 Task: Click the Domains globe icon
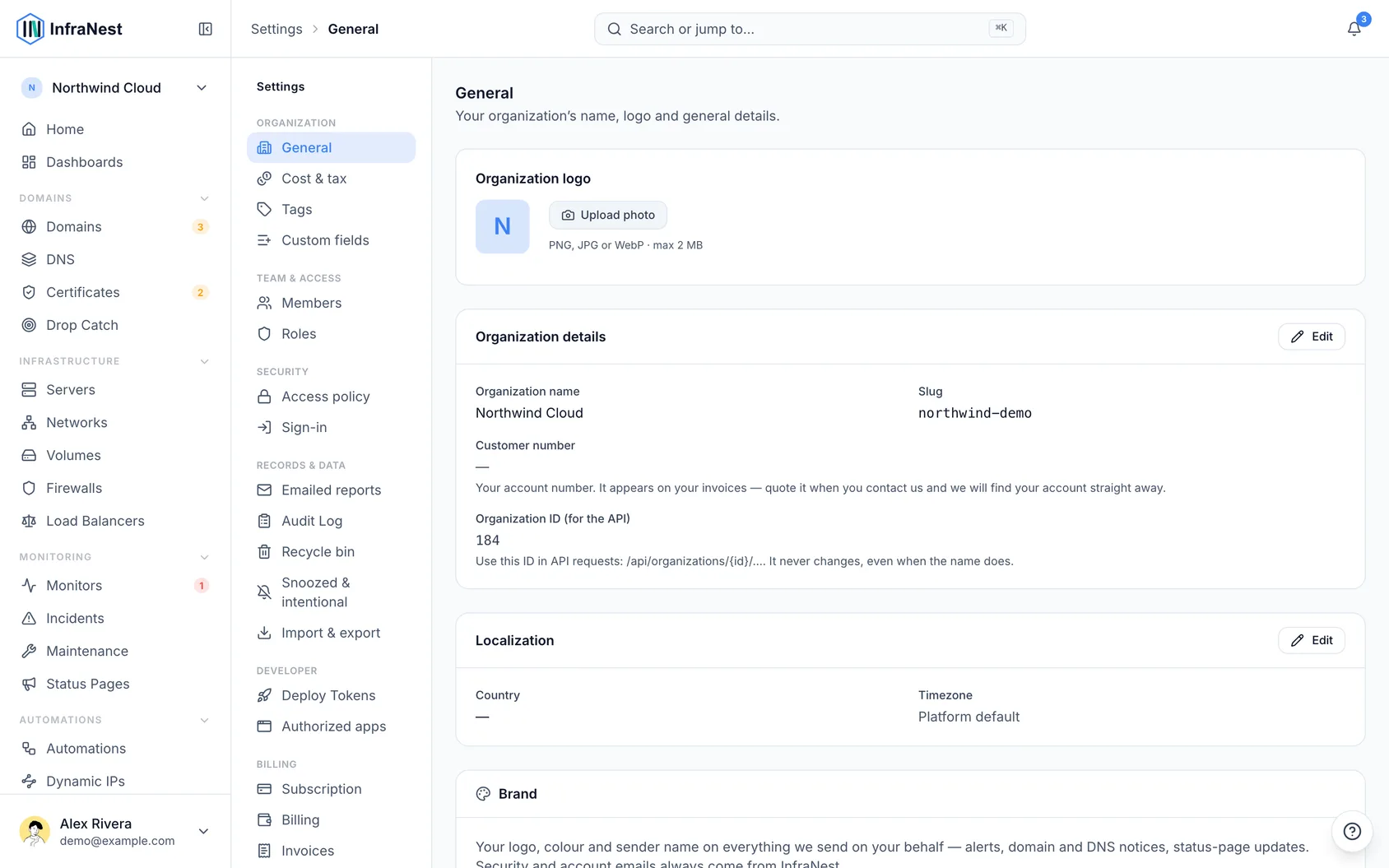point(29,226)
